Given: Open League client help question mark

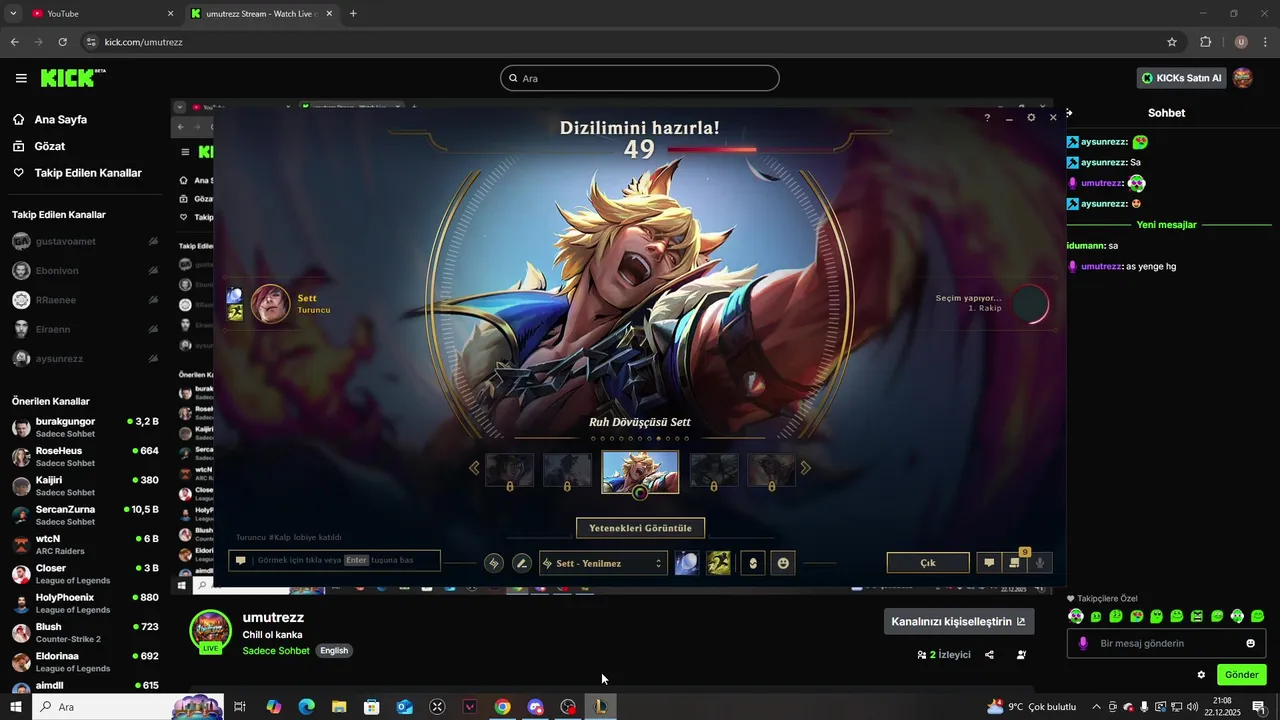Looking at the screenshot, I should click(x=987, y=118).
